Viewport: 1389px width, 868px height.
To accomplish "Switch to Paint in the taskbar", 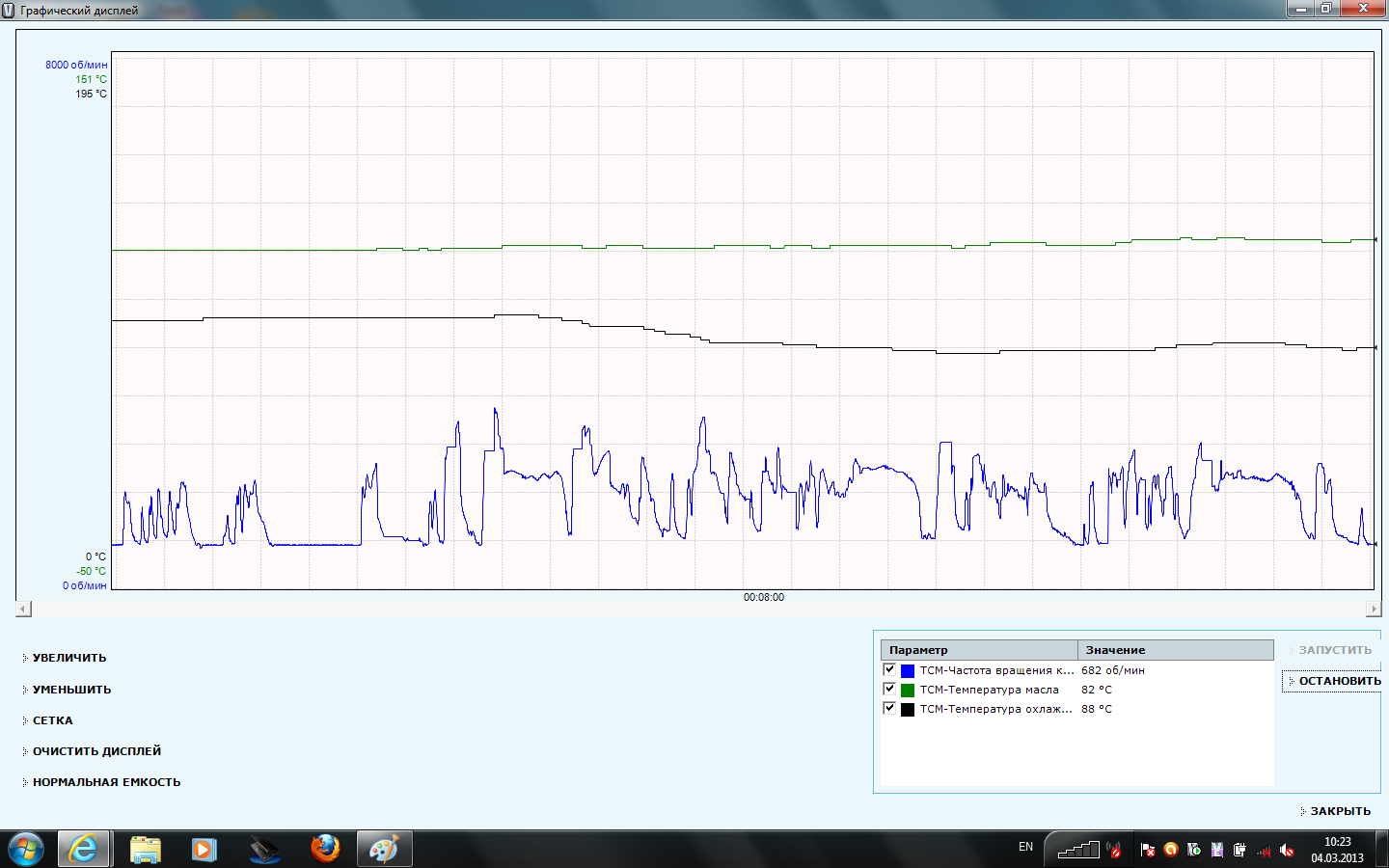I will pyautogui.click(x=384, y=849).
